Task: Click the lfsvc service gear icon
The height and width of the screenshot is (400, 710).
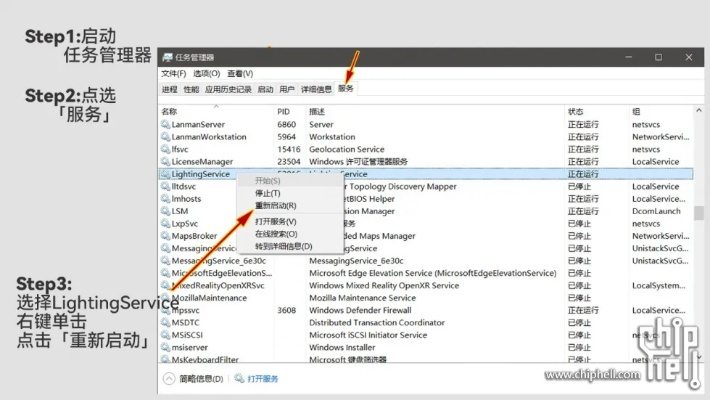Action: tap(166, 149)
